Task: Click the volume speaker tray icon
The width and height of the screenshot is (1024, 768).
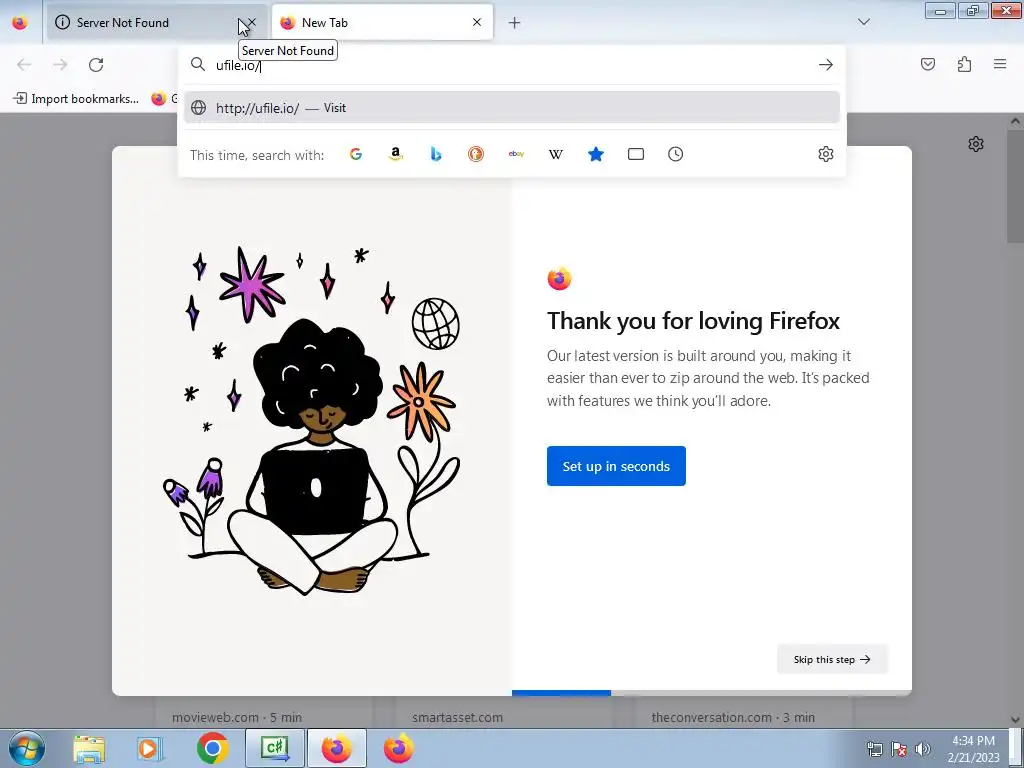Action: coord(923,749)
